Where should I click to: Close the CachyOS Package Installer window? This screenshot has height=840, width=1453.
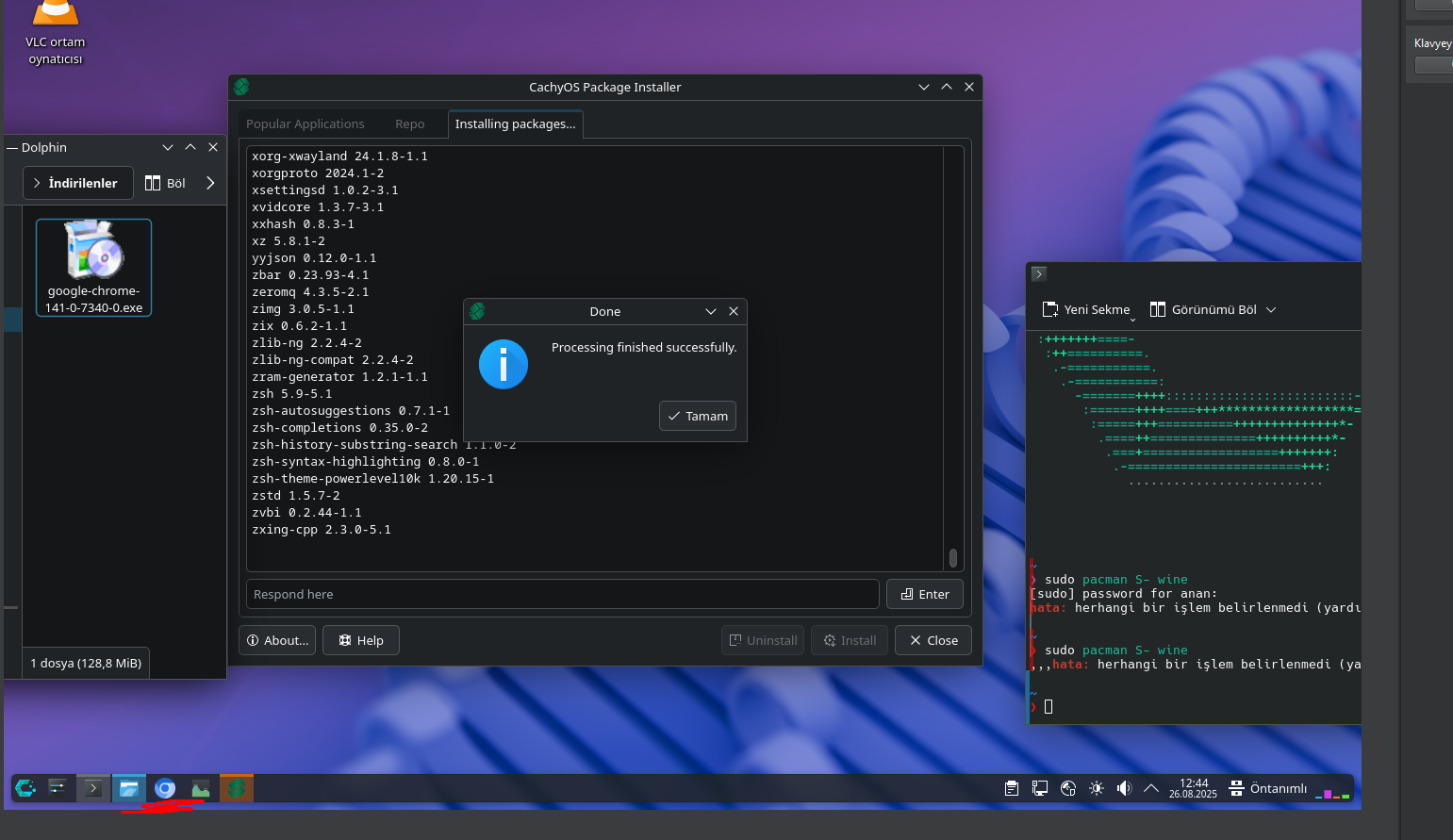pos(969,87)
